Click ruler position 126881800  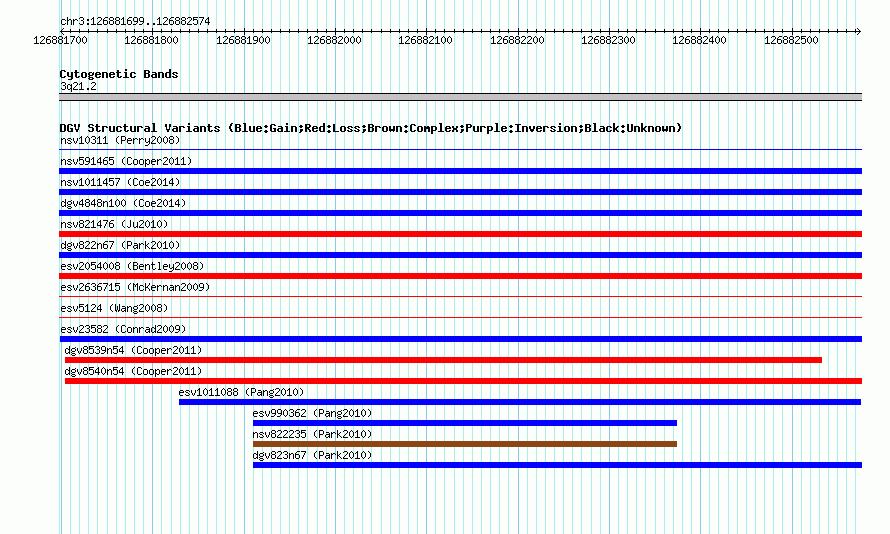point(151,40)
